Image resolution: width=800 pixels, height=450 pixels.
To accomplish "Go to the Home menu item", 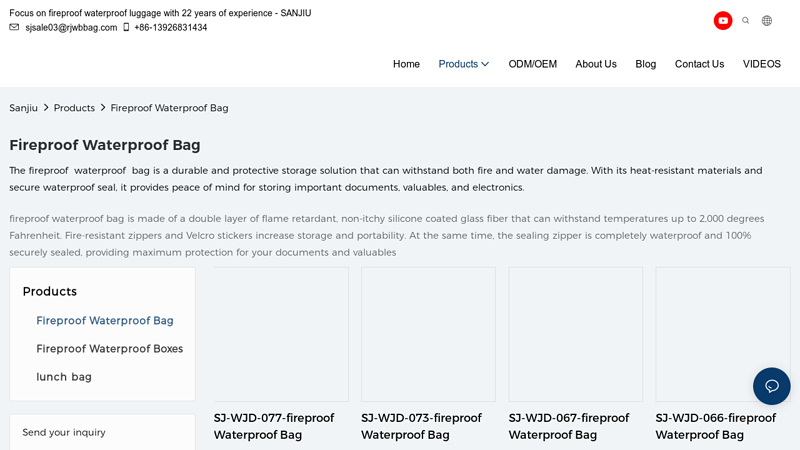I will [x=406, y=64].
